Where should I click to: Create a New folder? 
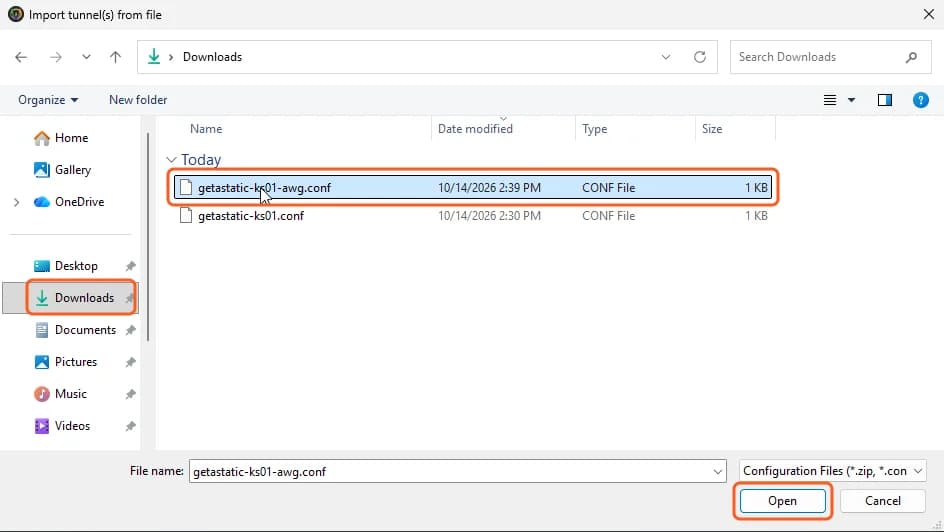pos(138,100)
